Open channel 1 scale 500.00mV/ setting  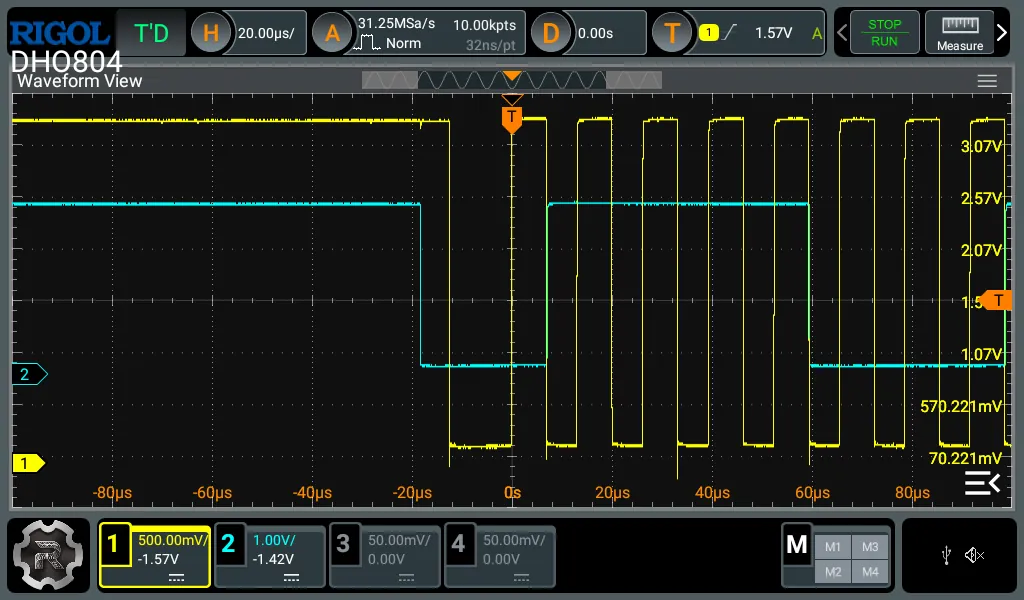click(x=172, y=540)
